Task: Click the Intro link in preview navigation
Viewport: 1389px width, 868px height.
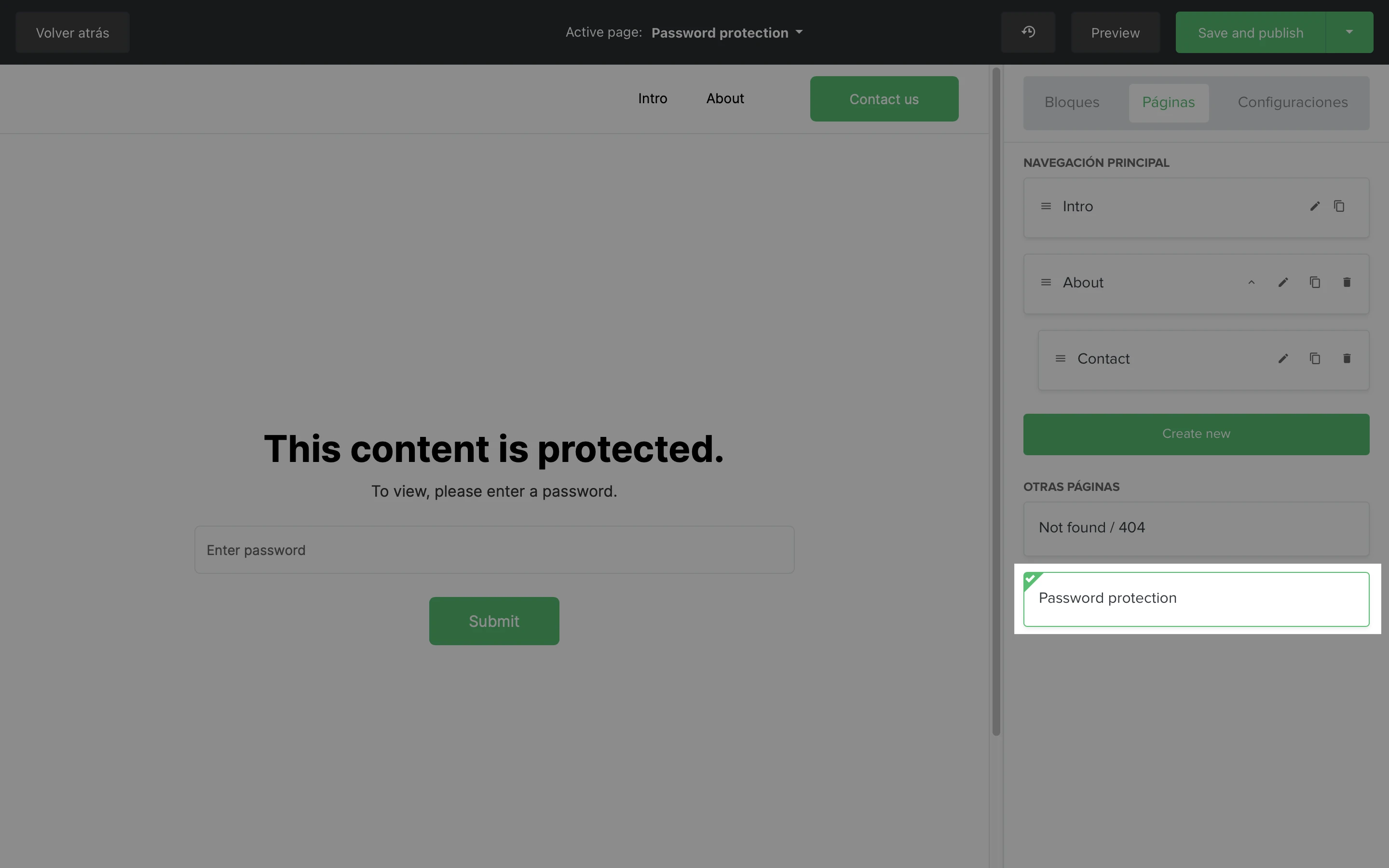Action: [x=653, y=99]
